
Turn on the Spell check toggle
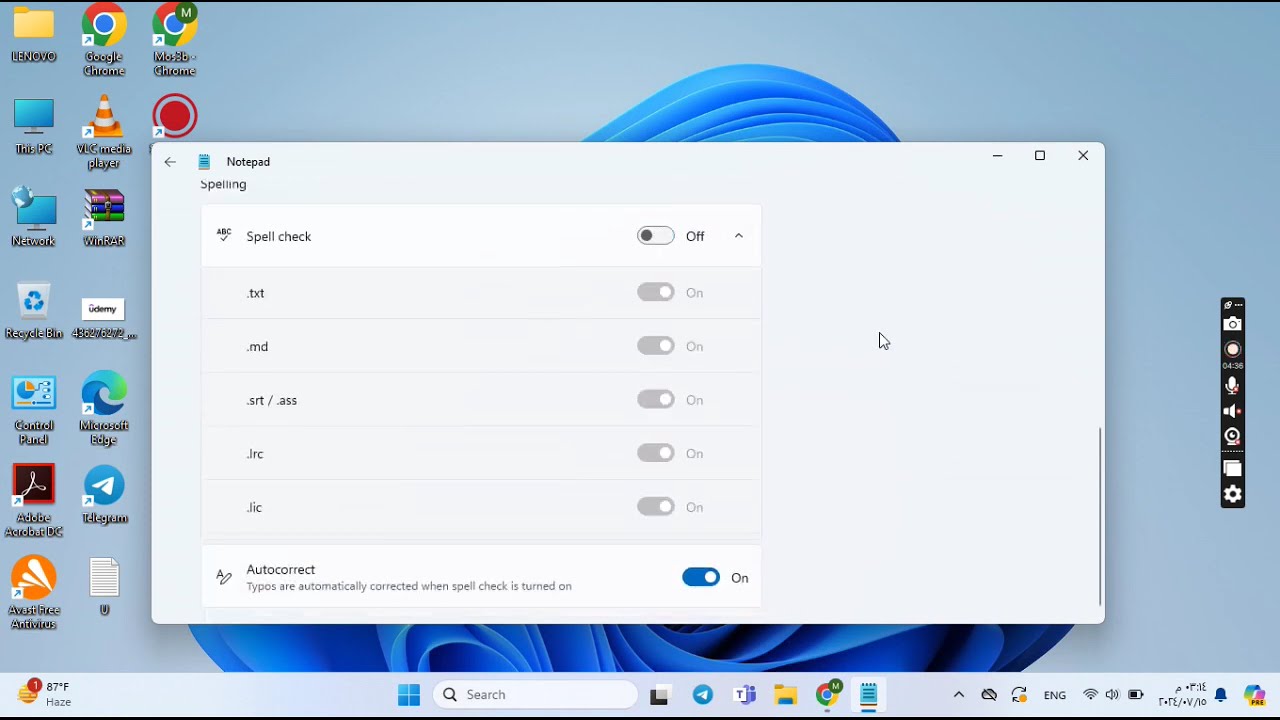(x=655, y=236)
